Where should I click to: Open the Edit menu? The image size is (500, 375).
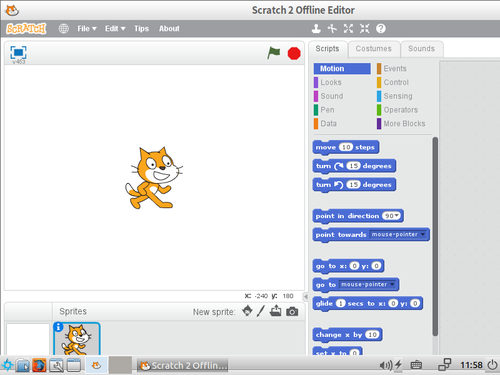[x=115, y=29]
